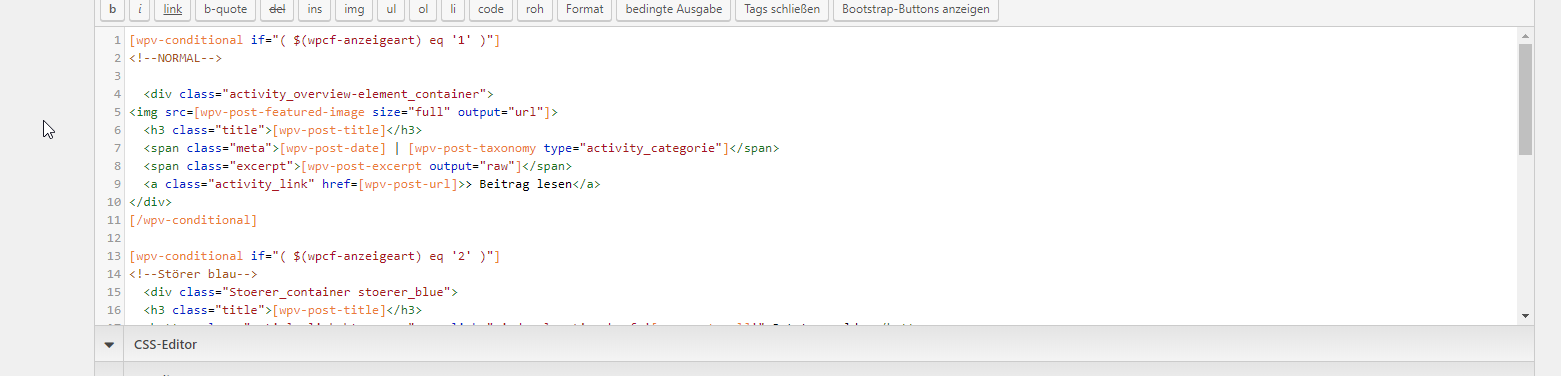
Task: Click the 'del' strikethrough button
Action: 278,10
